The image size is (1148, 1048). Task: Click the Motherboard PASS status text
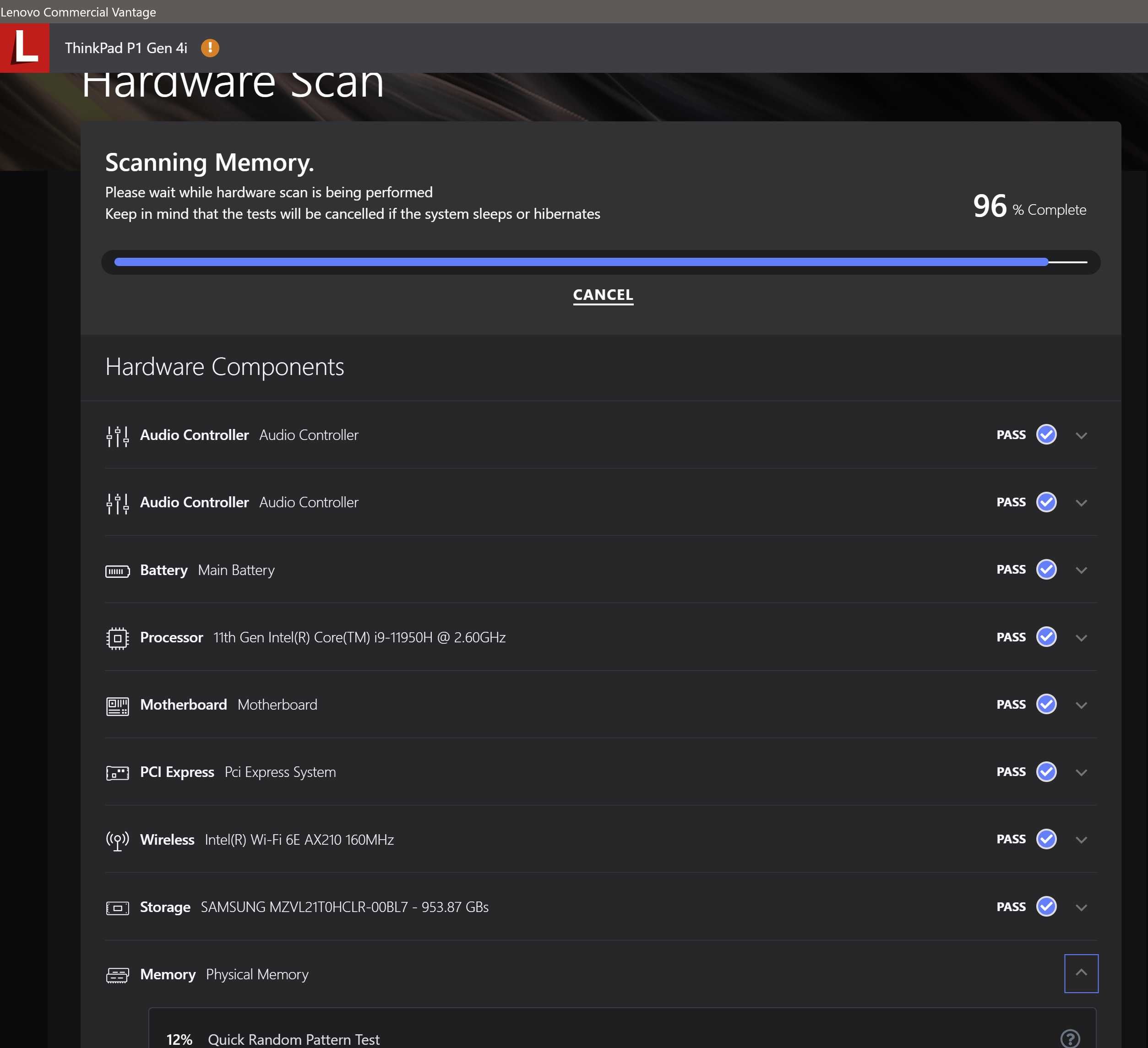tap(1011, 705)
